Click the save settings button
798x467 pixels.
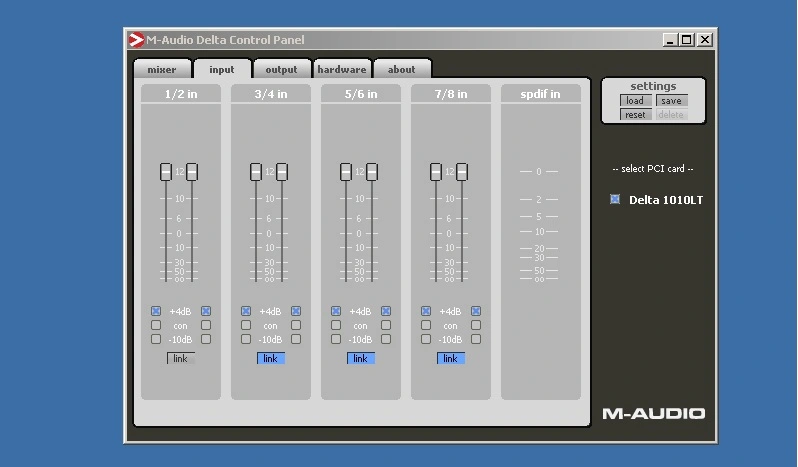click(671, 101)
